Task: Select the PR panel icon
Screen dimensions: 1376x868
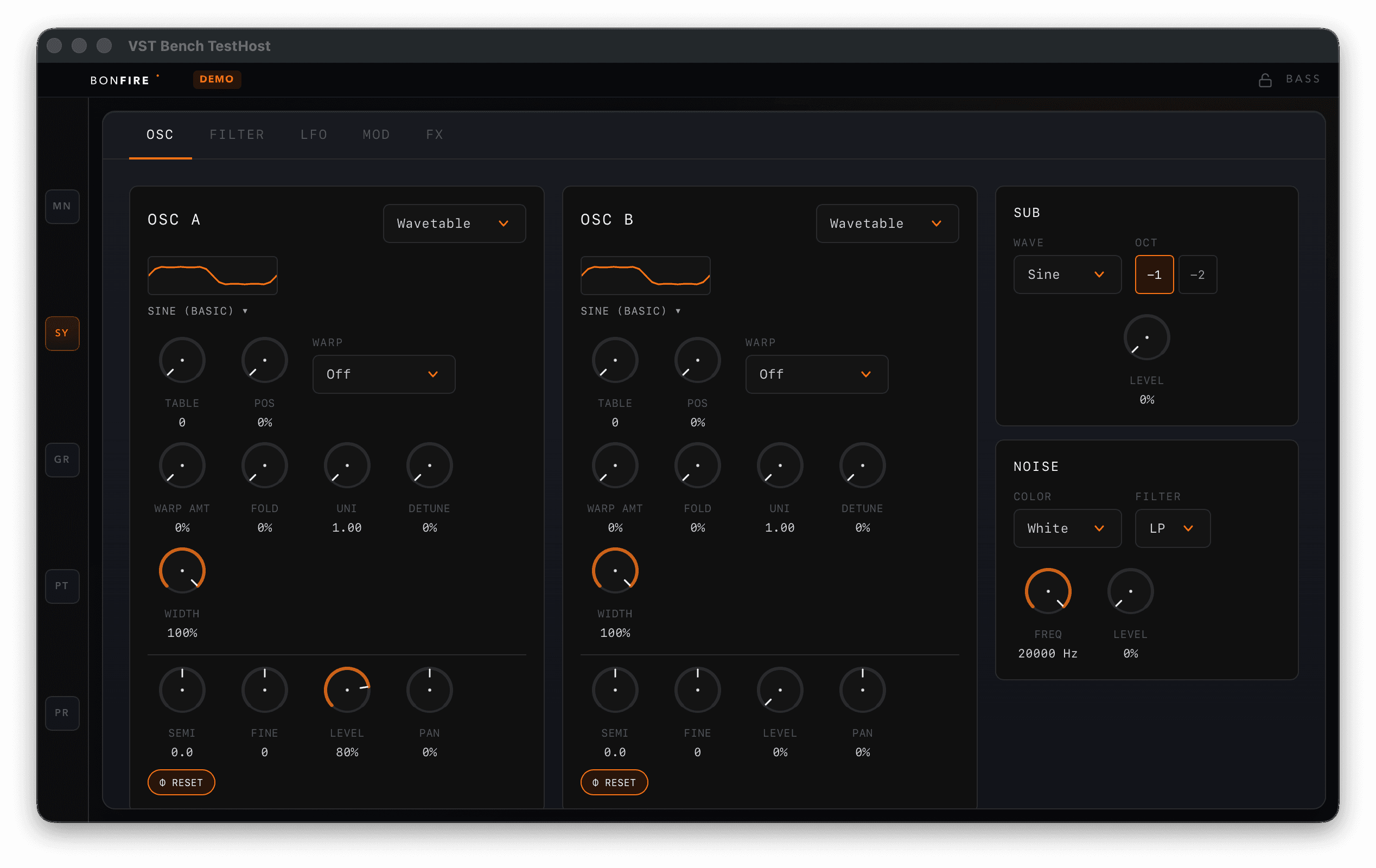Action: [62, 712]
